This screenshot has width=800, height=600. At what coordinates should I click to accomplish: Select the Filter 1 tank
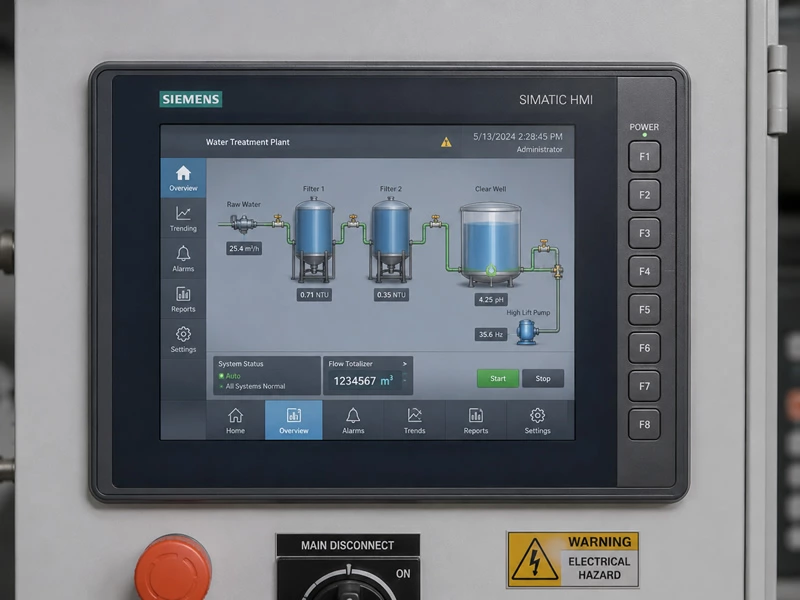pyautogui.click(x=314, y=240)
